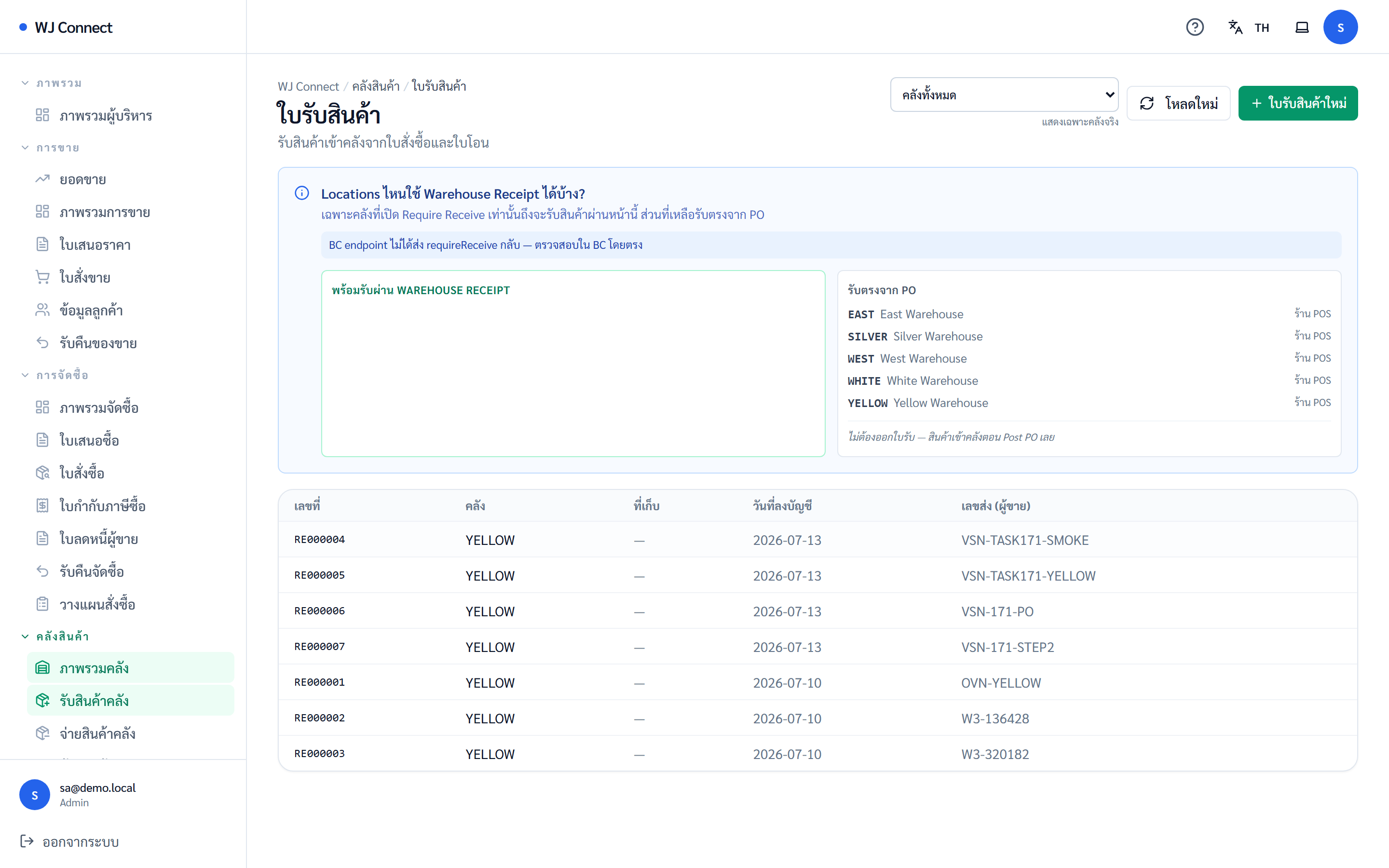Click the ภาพรวมผู้บริหาร dashboard icon
1389x868 pixels.
pos(42,115)
